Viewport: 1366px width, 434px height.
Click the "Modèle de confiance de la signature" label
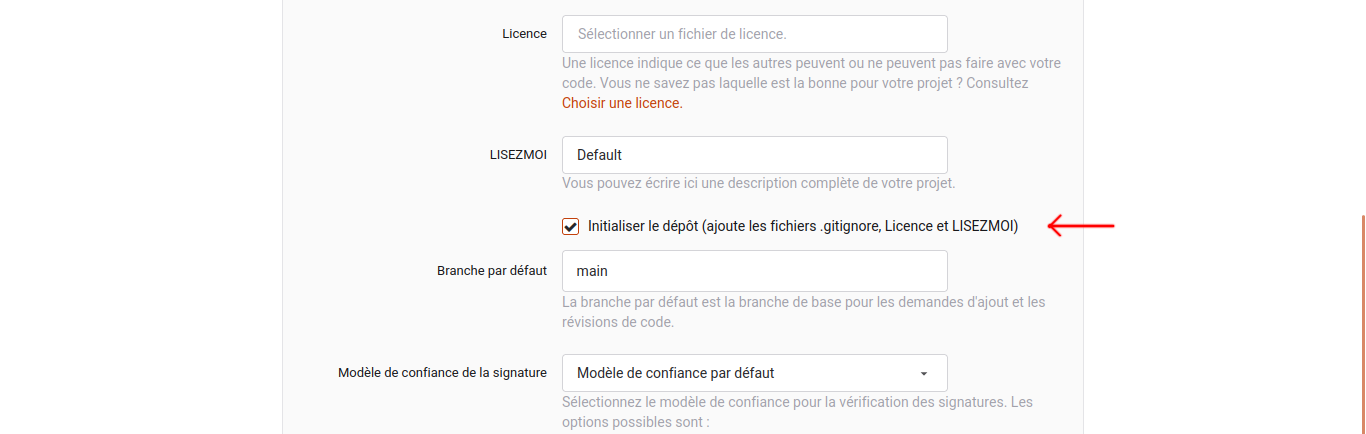pos(443,373)
